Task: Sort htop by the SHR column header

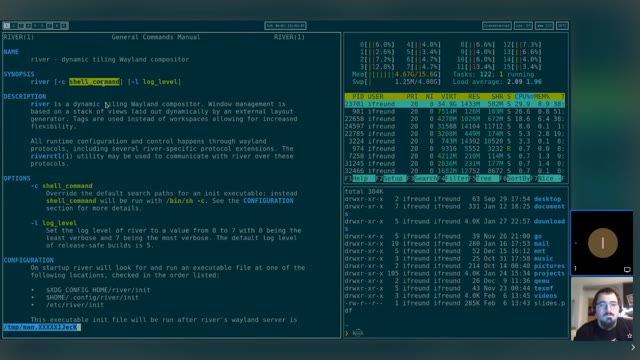Action: [x=497, y=97]
